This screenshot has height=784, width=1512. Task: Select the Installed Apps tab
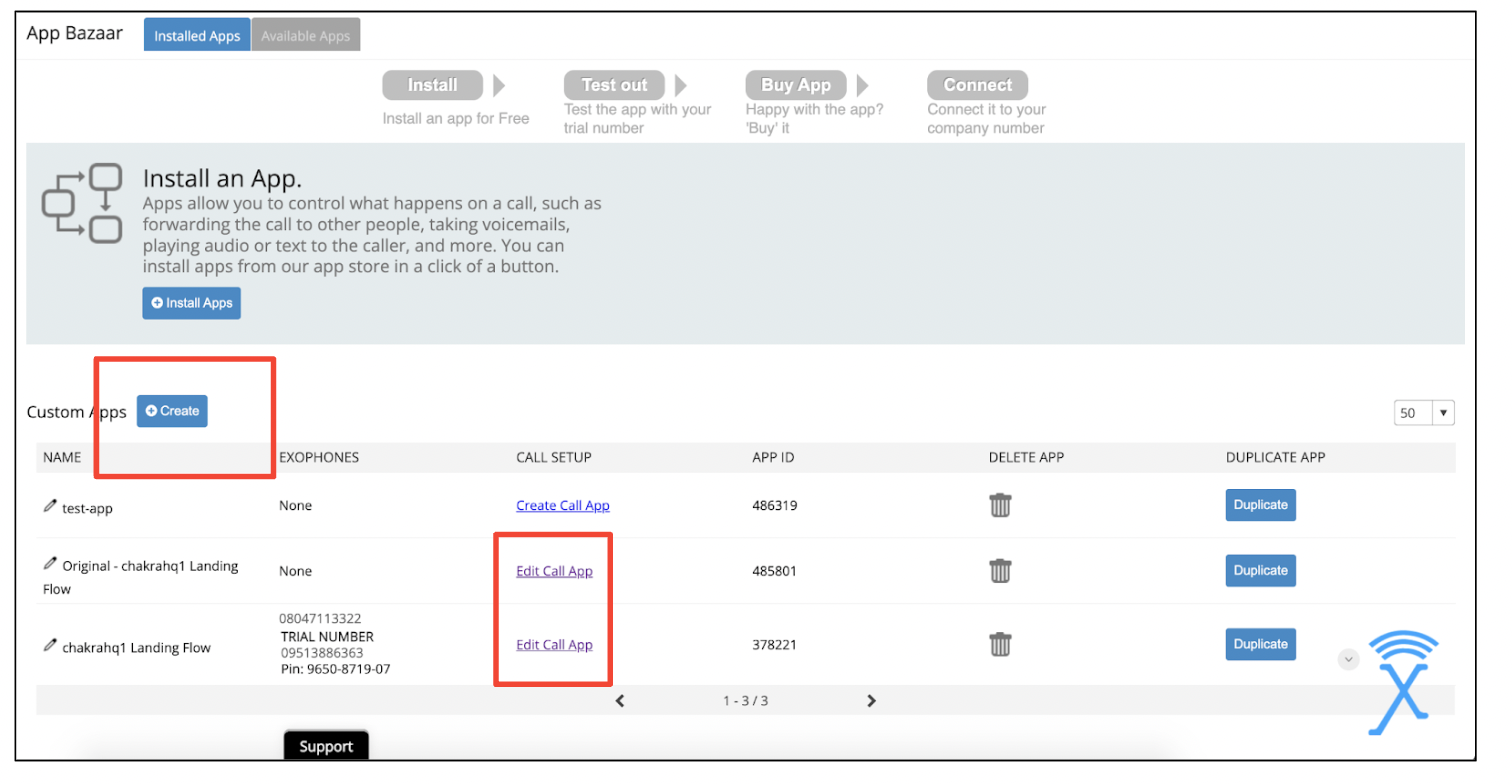[196, 34]
